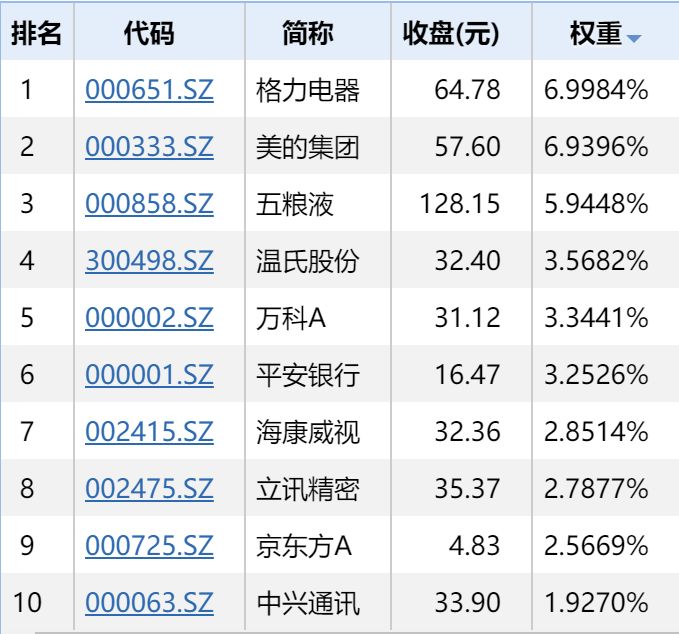Screen dimensions: 679x634
Task: Click the weight value 3.3441%
Action: coord(596,318)
